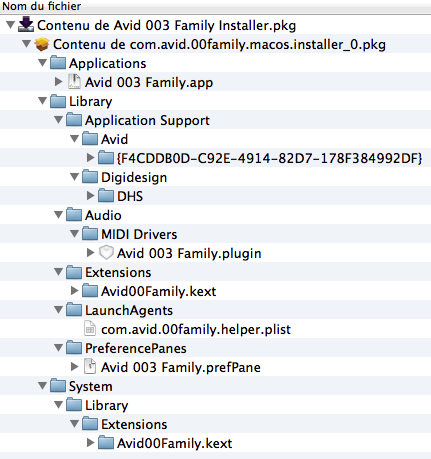Select the 'Audio' label
Viewport: 431px width, 459px height.
click(x=103, y=215)
